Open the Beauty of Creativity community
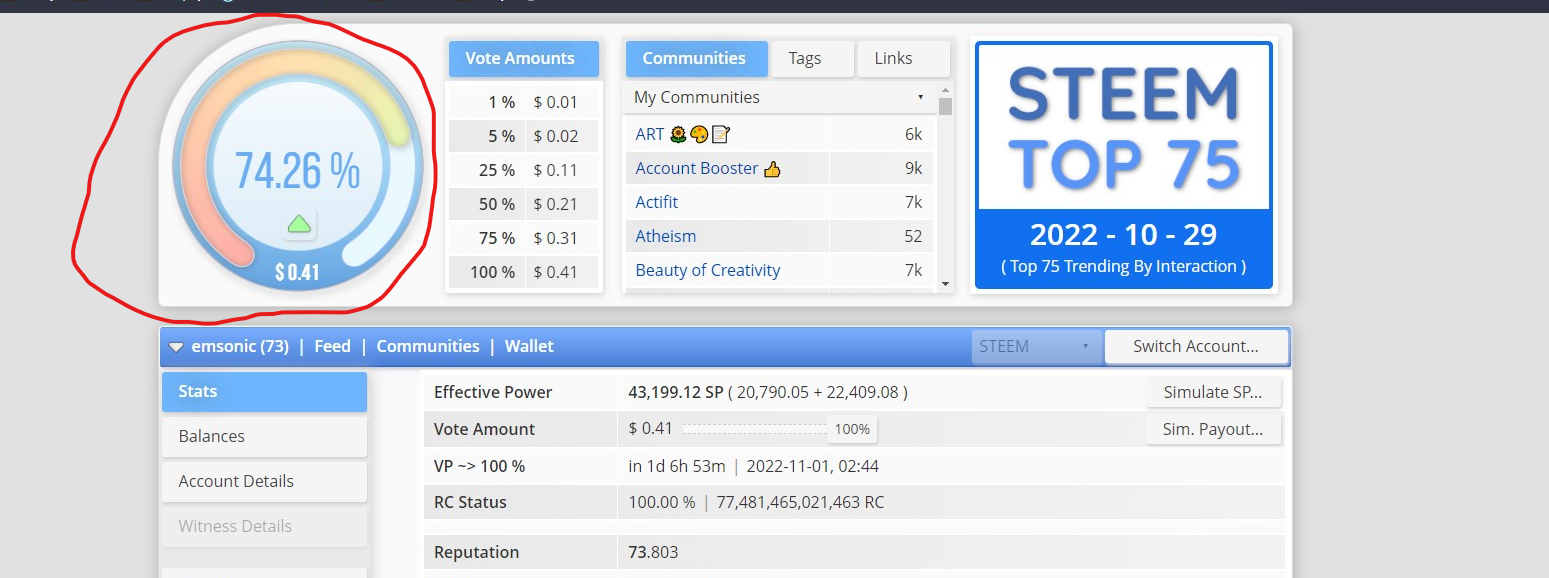1549x578 pixels. pyautogui.click(x=708, y=270)
